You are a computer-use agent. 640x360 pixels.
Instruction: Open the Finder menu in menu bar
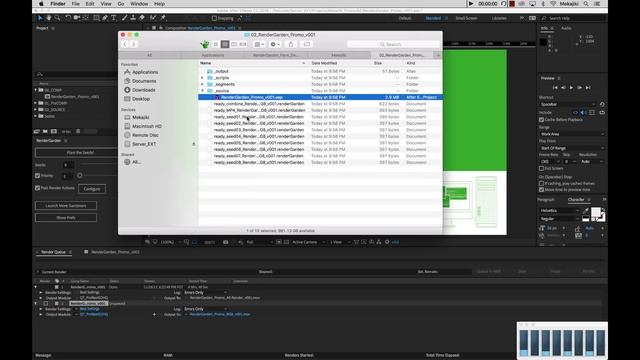(x=58, y=4)
